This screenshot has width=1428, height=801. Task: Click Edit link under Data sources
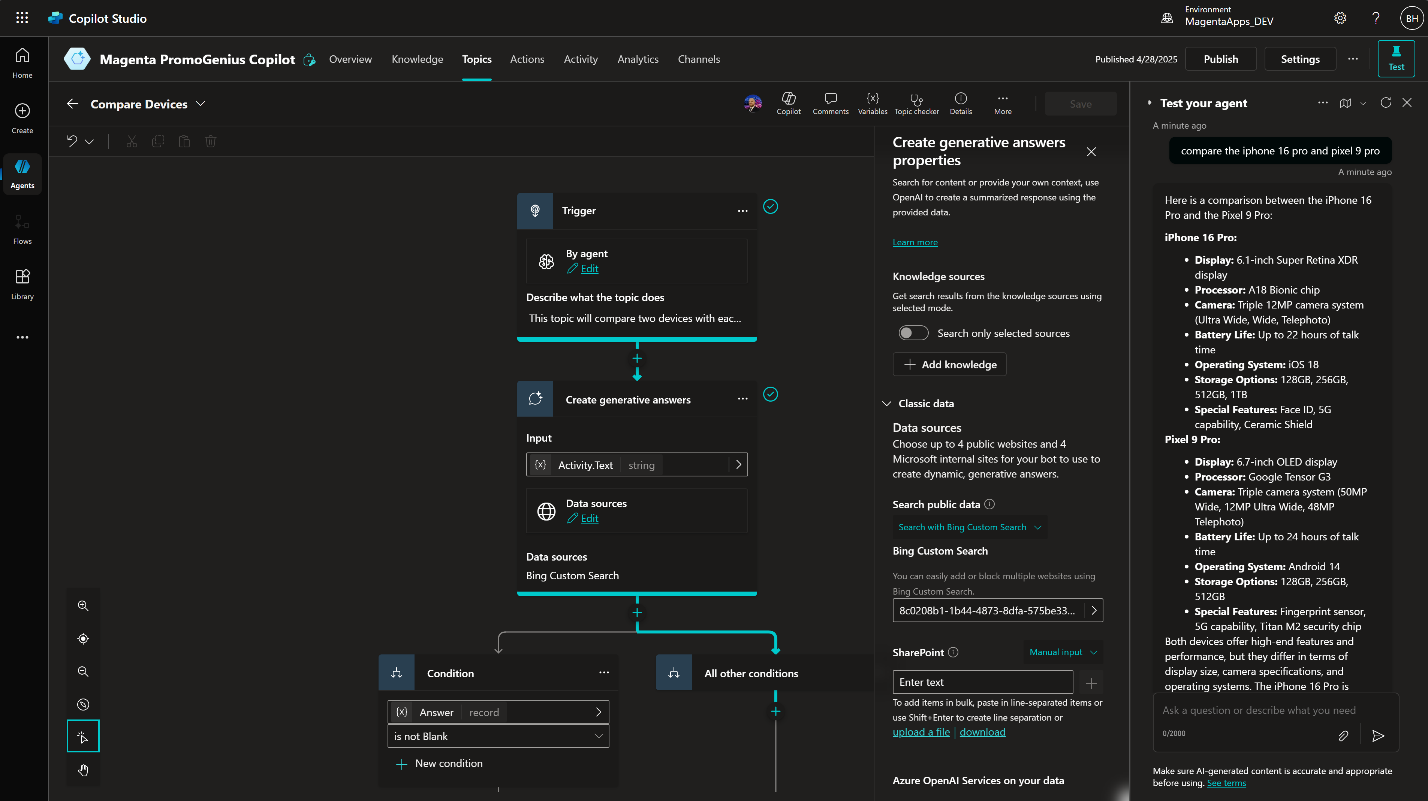point(589,519)
